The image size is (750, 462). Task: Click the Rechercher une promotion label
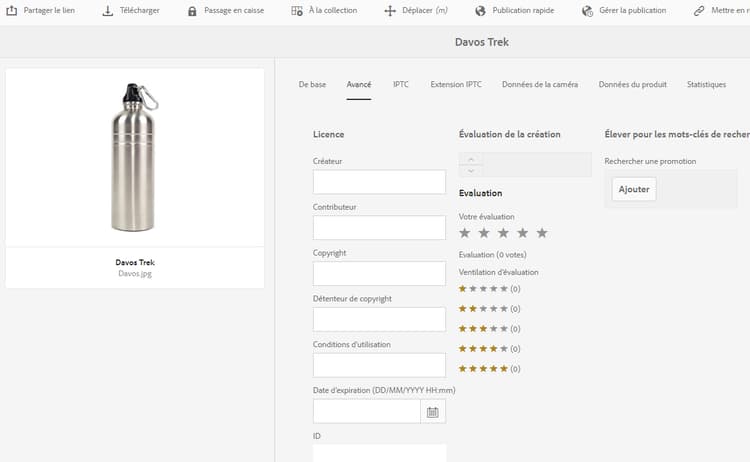coord(650,161)
